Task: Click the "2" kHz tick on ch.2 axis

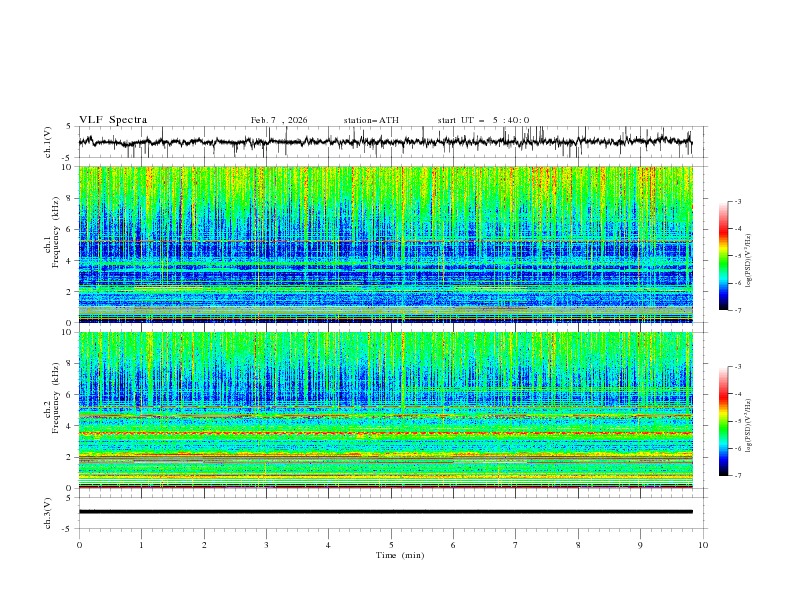Action: [x=70, y=457]
